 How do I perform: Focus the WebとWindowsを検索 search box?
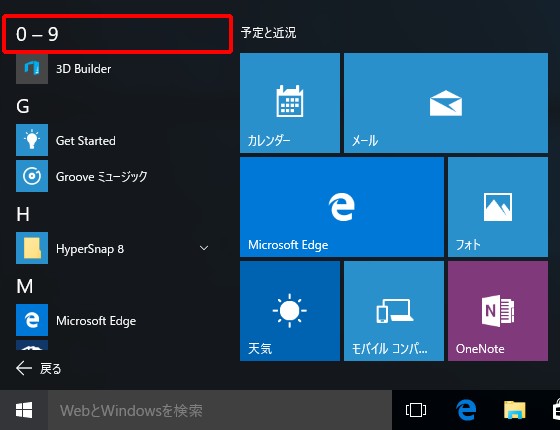[220, 410]
